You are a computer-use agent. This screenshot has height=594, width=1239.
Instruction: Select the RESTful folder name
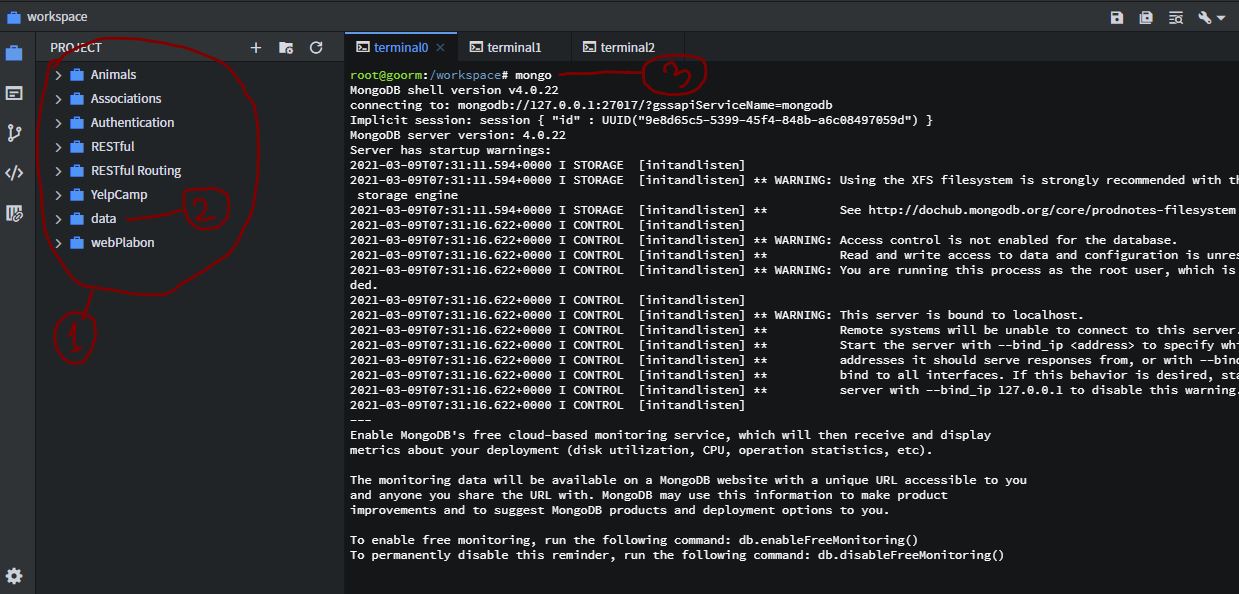[x=112, y=147]
